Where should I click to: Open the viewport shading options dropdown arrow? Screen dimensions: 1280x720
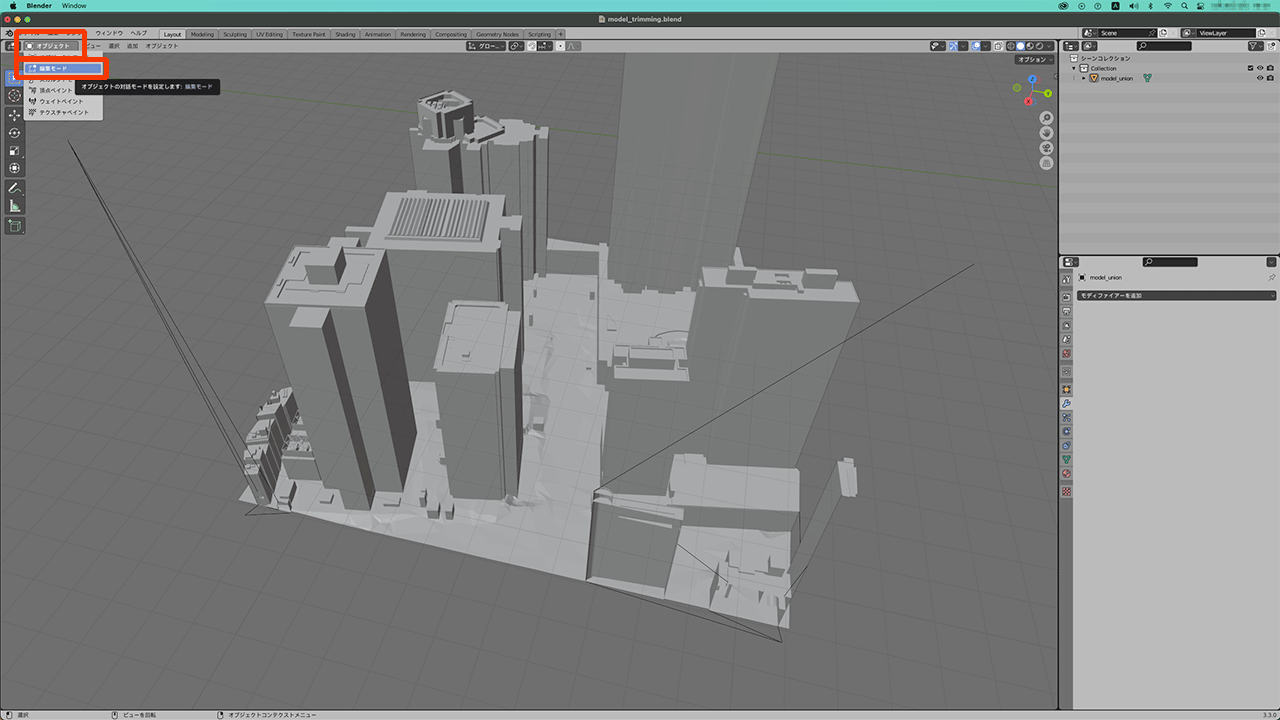(x=1049, y=46)
